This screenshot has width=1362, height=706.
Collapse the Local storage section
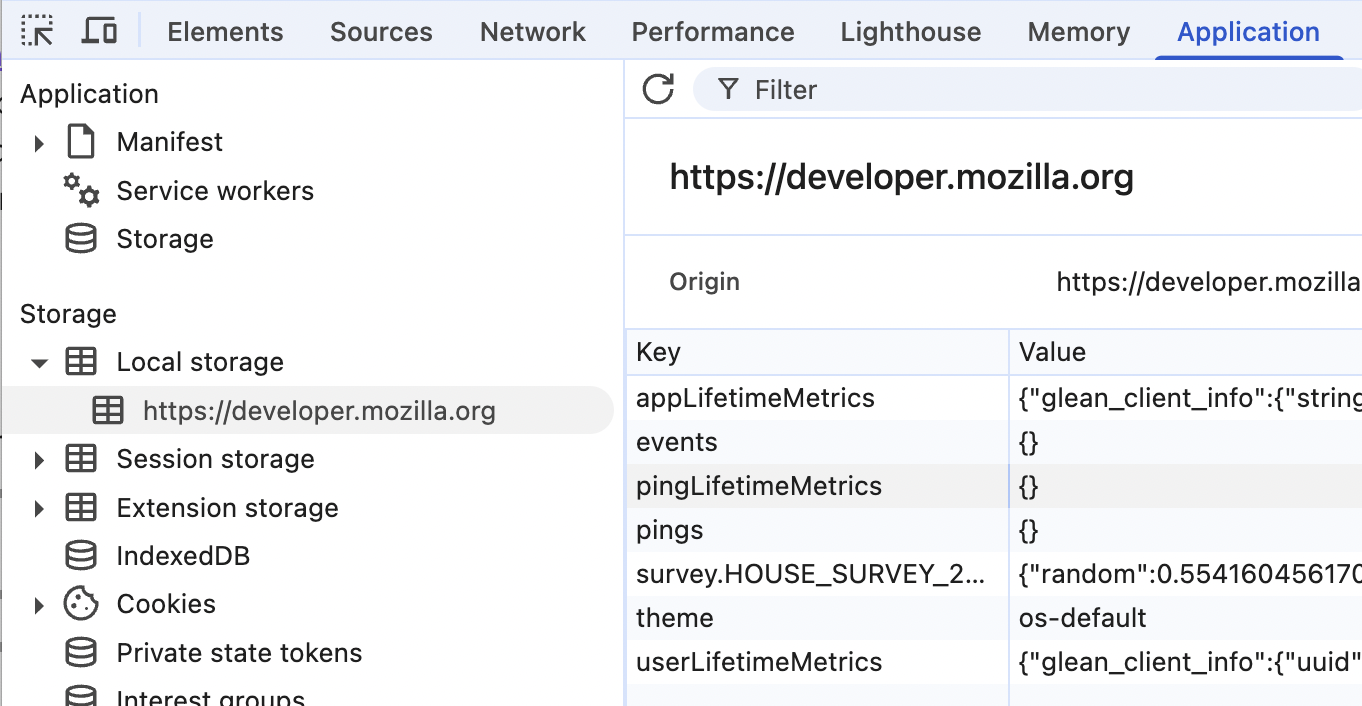(39, 363)
